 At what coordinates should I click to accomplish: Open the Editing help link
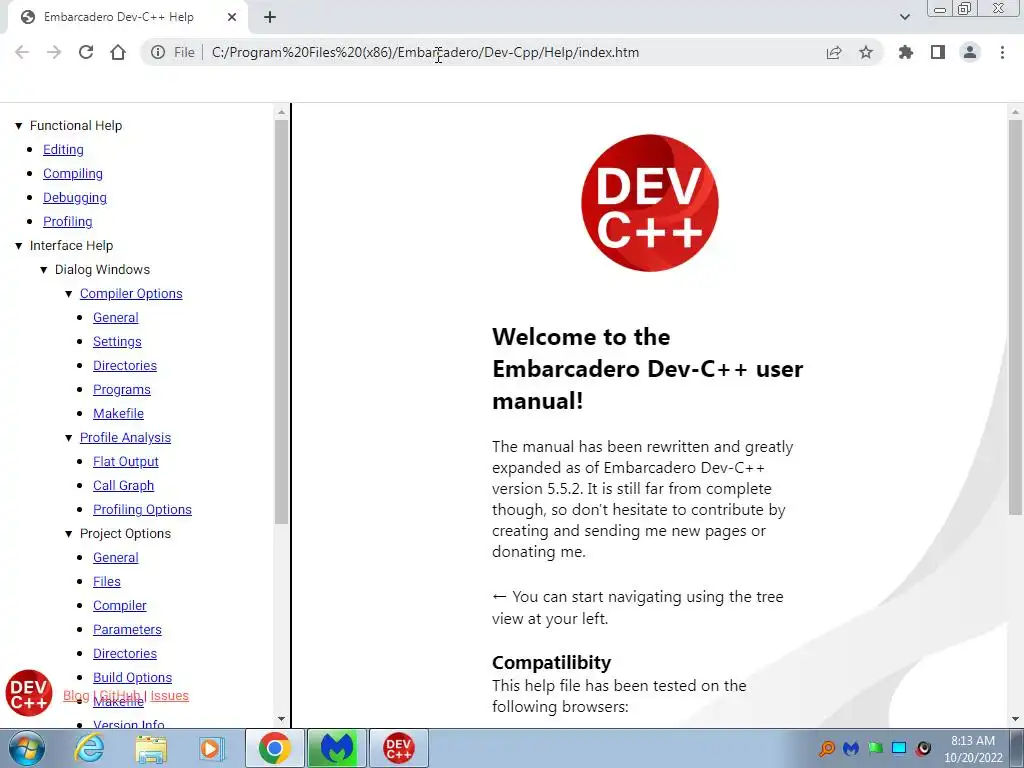pos(63,150)
